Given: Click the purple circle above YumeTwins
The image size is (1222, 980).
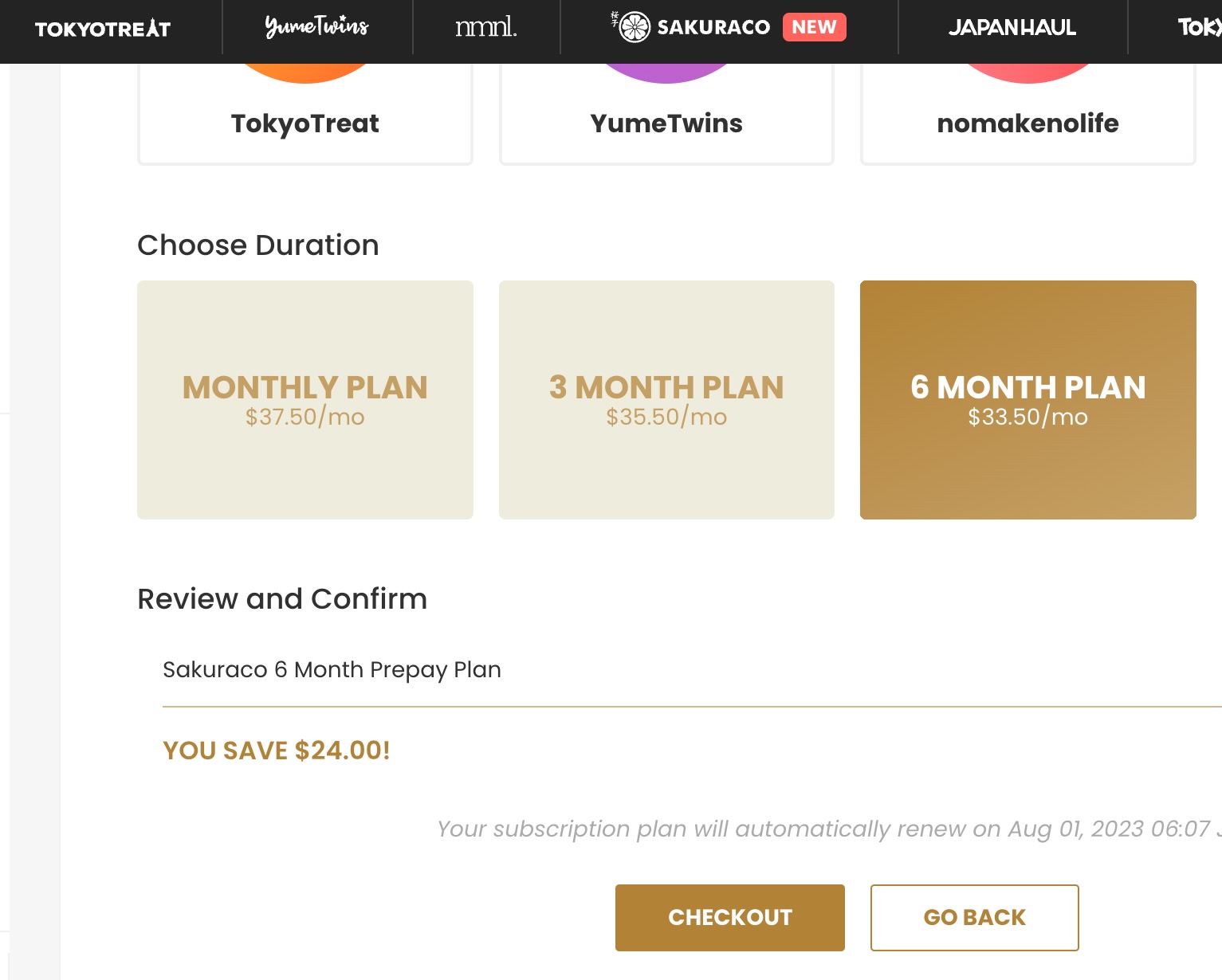Looking at the screenshot, I should coord(666,73).
